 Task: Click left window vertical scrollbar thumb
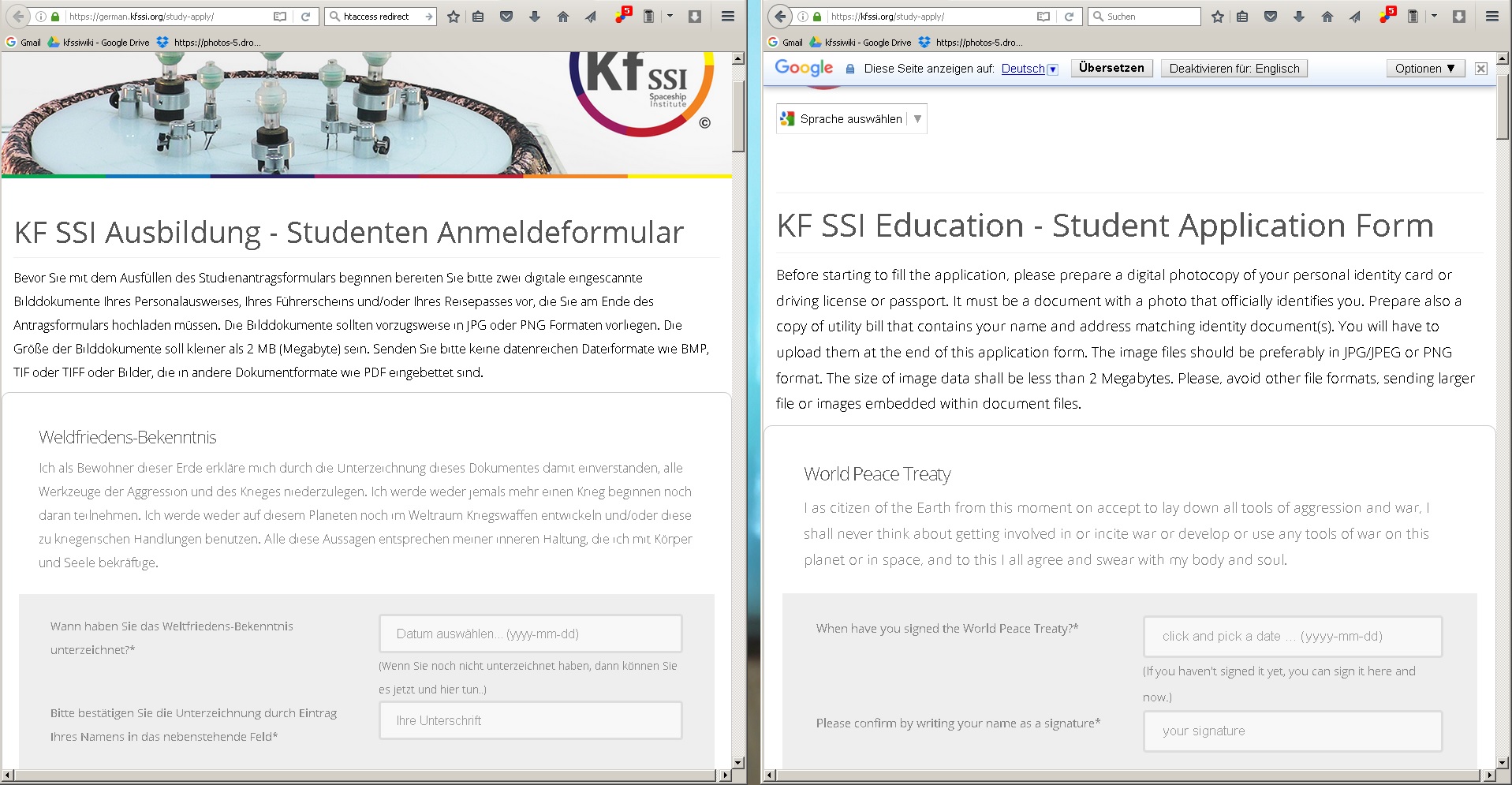pos(738,116)
